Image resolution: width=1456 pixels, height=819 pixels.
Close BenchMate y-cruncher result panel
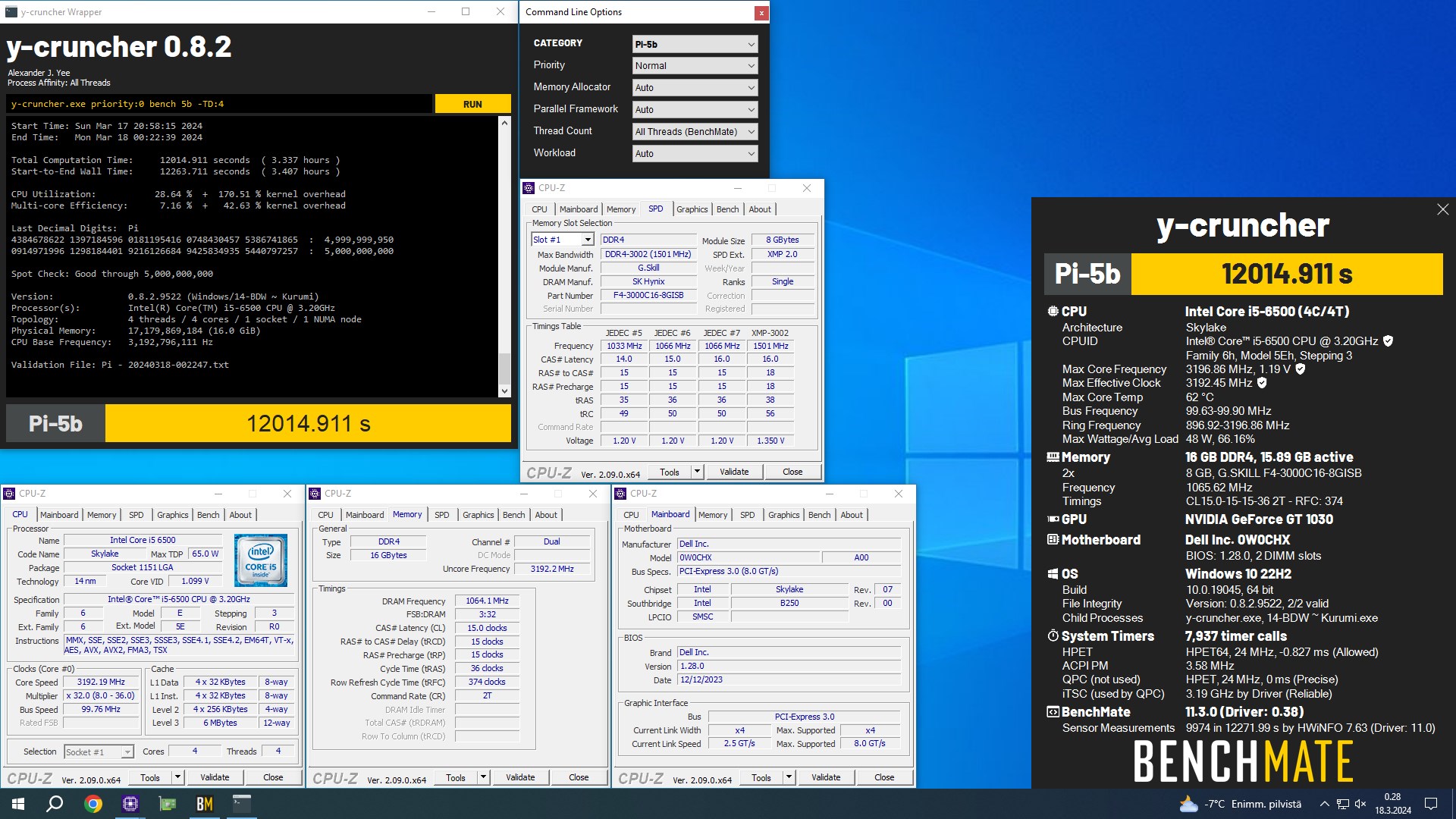click(1442, 209)
